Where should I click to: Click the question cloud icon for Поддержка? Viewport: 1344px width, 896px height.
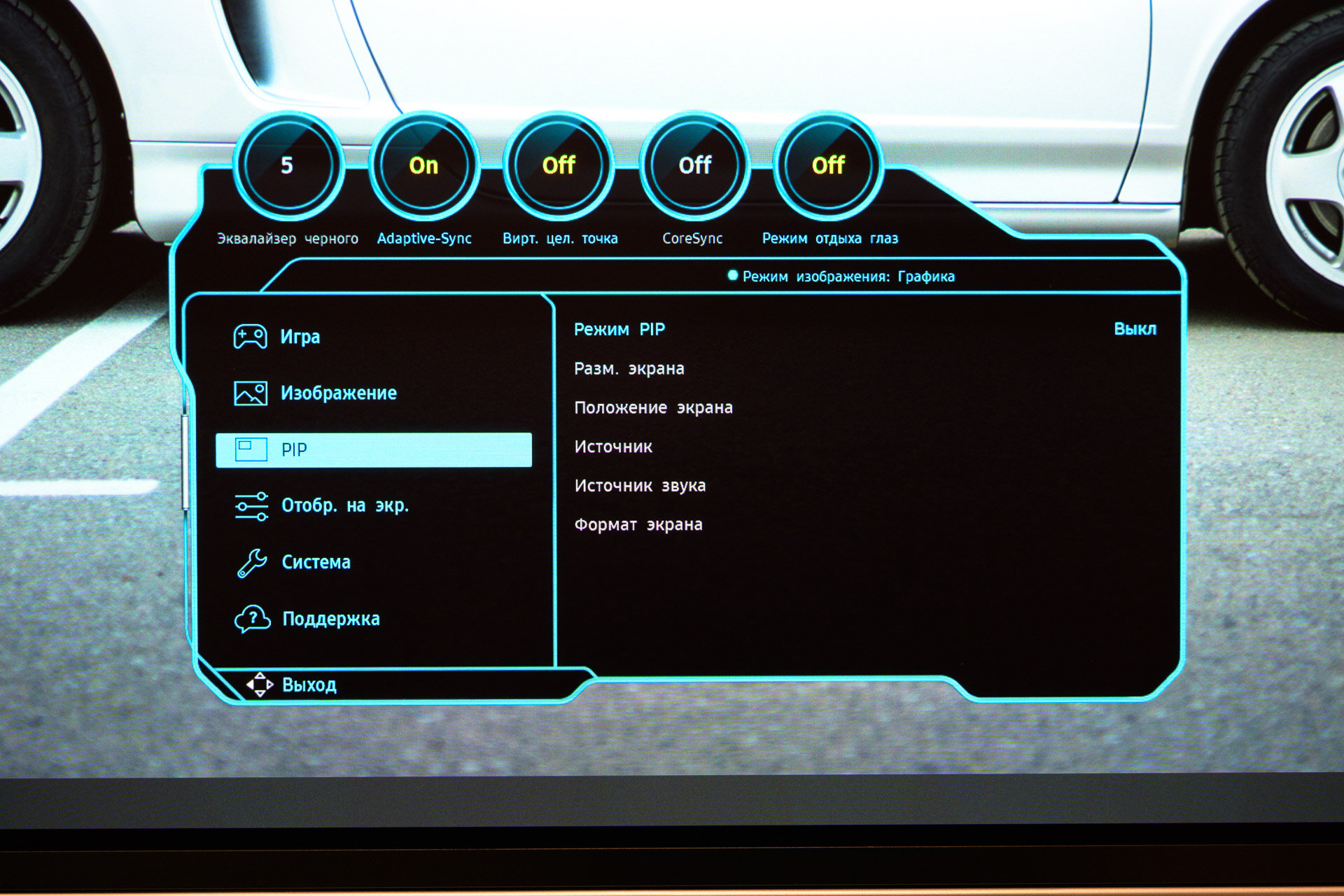252,619
